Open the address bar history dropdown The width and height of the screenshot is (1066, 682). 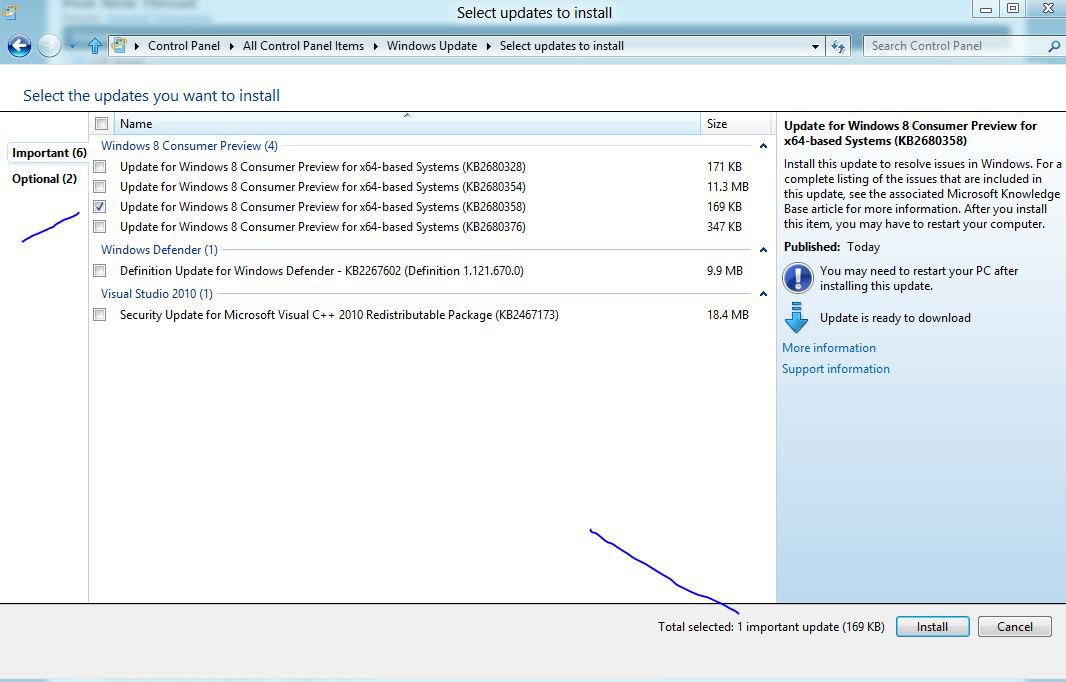coord(815,46)
